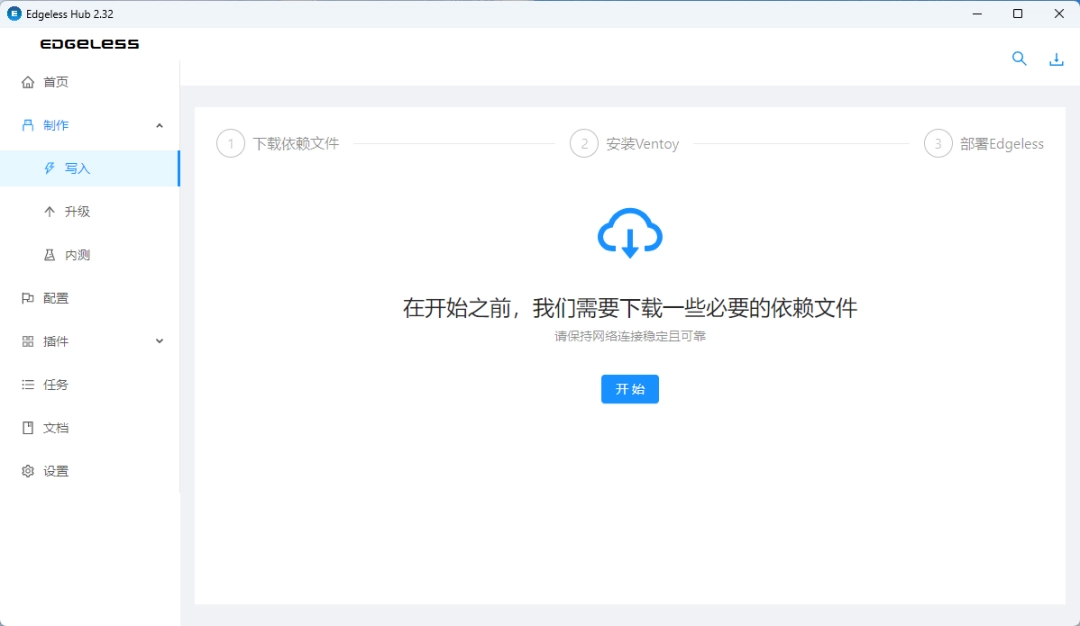This screenshot has width=1080, height=626.
Task: Select the 升级 upgrade arrow icon
Action: click(48, 211)
